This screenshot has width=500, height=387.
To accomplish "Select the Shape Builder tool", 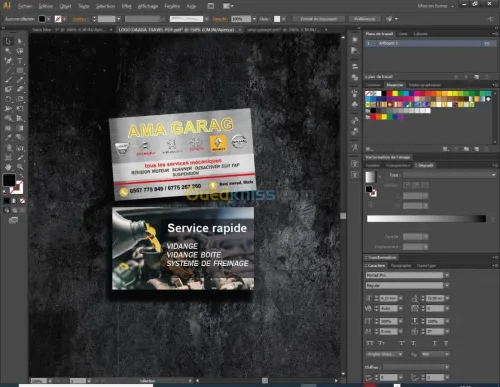I will pos(8,118).
